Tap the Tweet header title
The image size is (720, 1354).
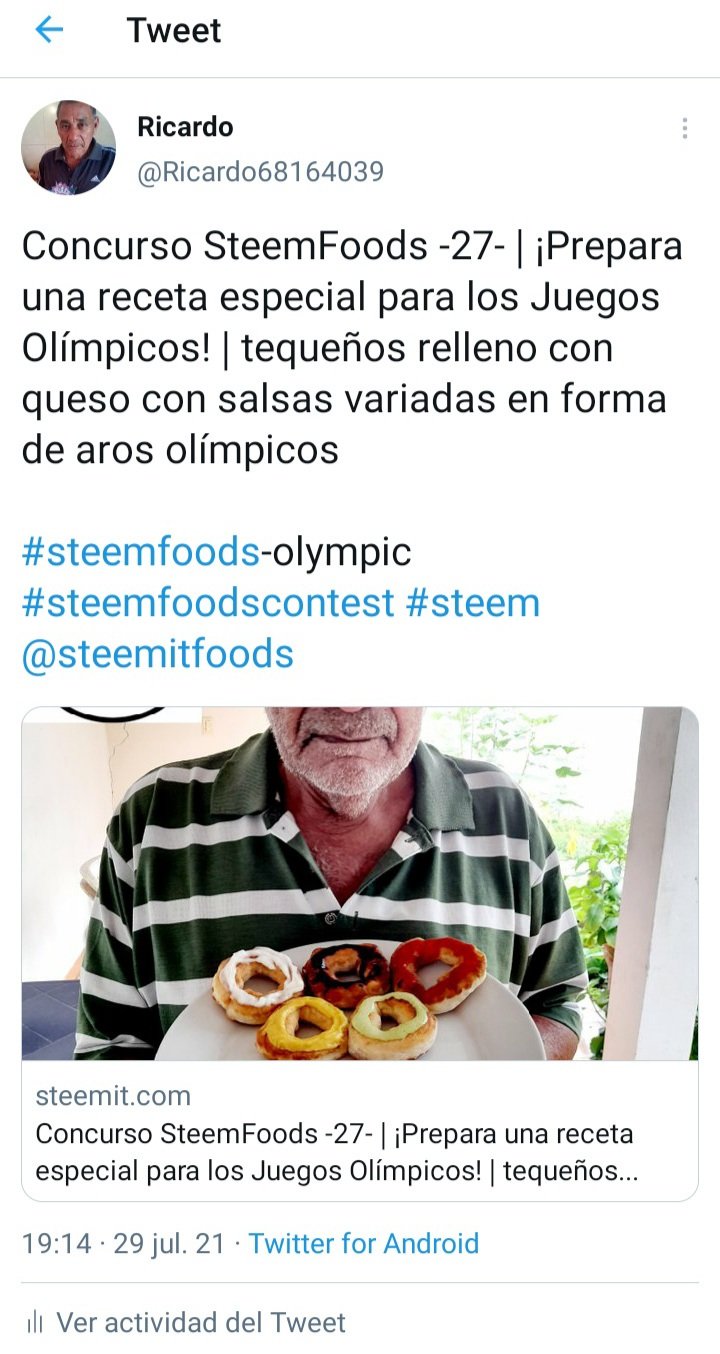click(x=174, y=31)
